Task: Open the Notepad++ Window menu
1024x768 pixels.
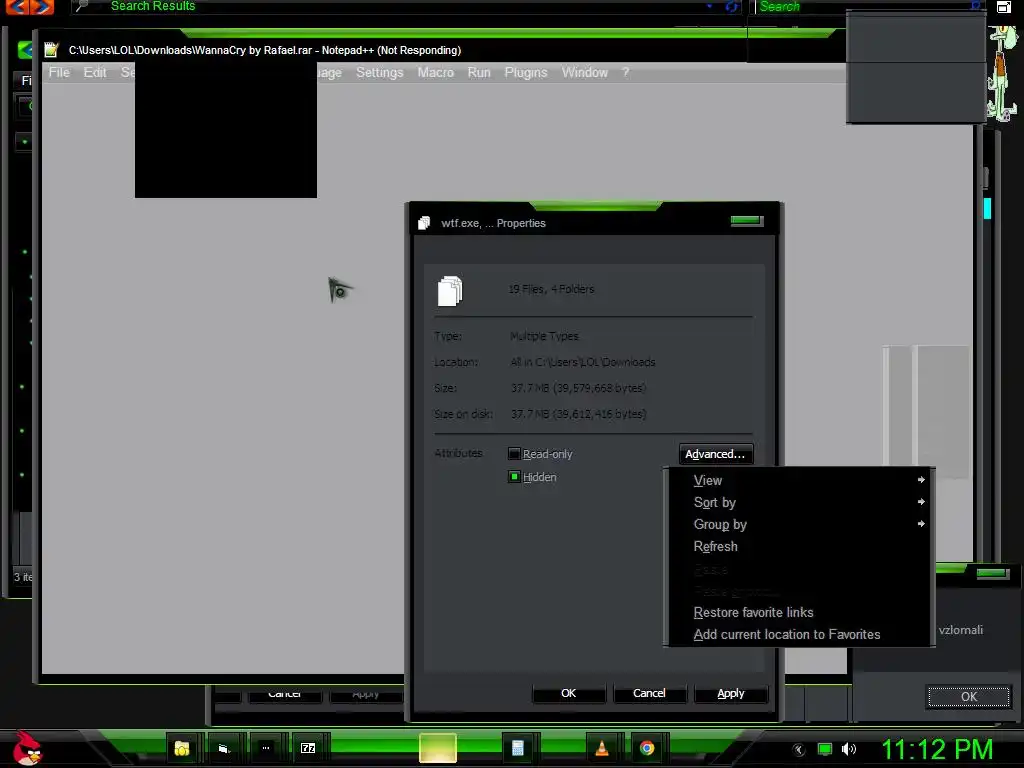Action: 584,72
